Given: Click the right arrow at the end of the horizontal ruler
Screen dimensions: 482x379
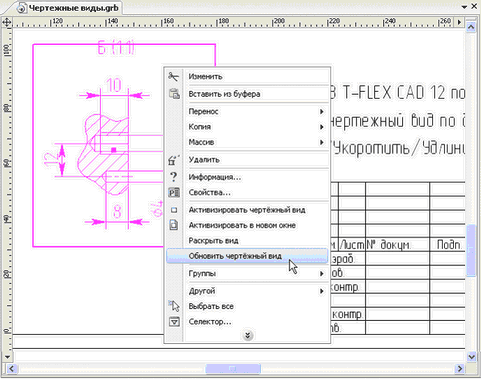Looking at the screenshot, I should point(459,22).
